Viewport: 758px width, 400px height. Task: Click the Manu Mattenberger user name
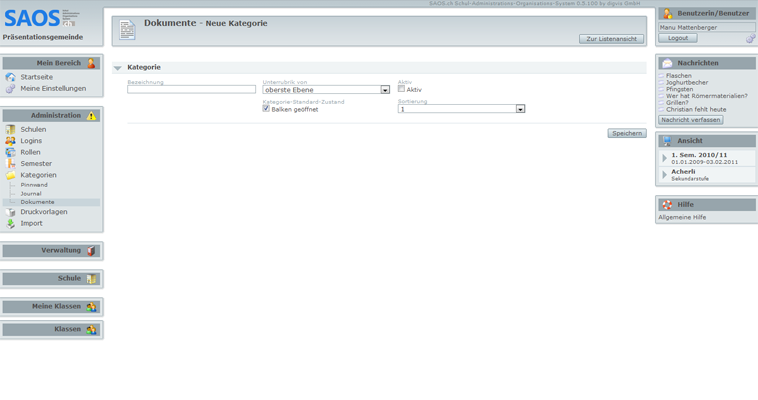[x=688, y=28]
